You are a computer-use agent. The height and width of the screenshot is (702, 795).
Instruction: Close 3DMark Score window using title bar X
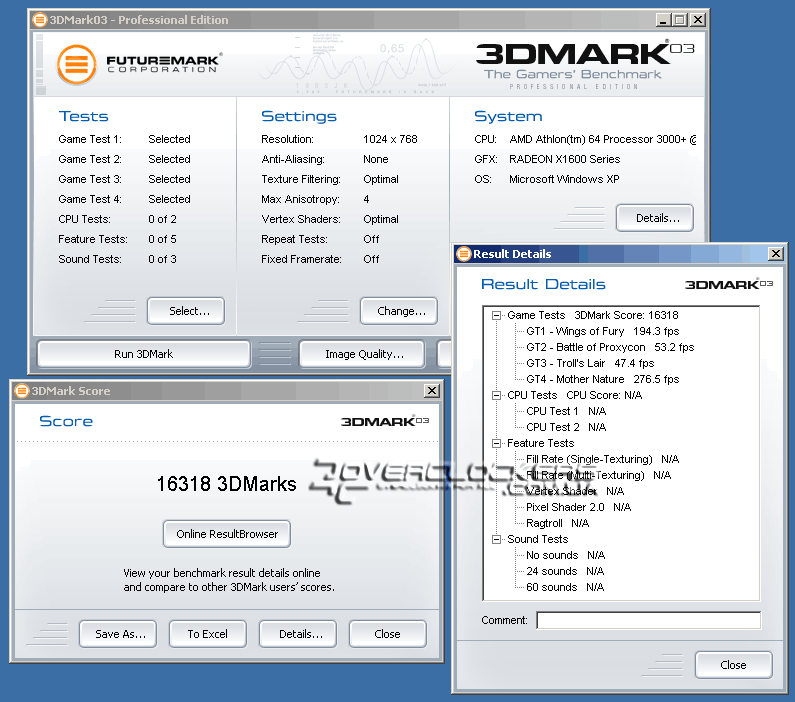click(x=431, y=391)
